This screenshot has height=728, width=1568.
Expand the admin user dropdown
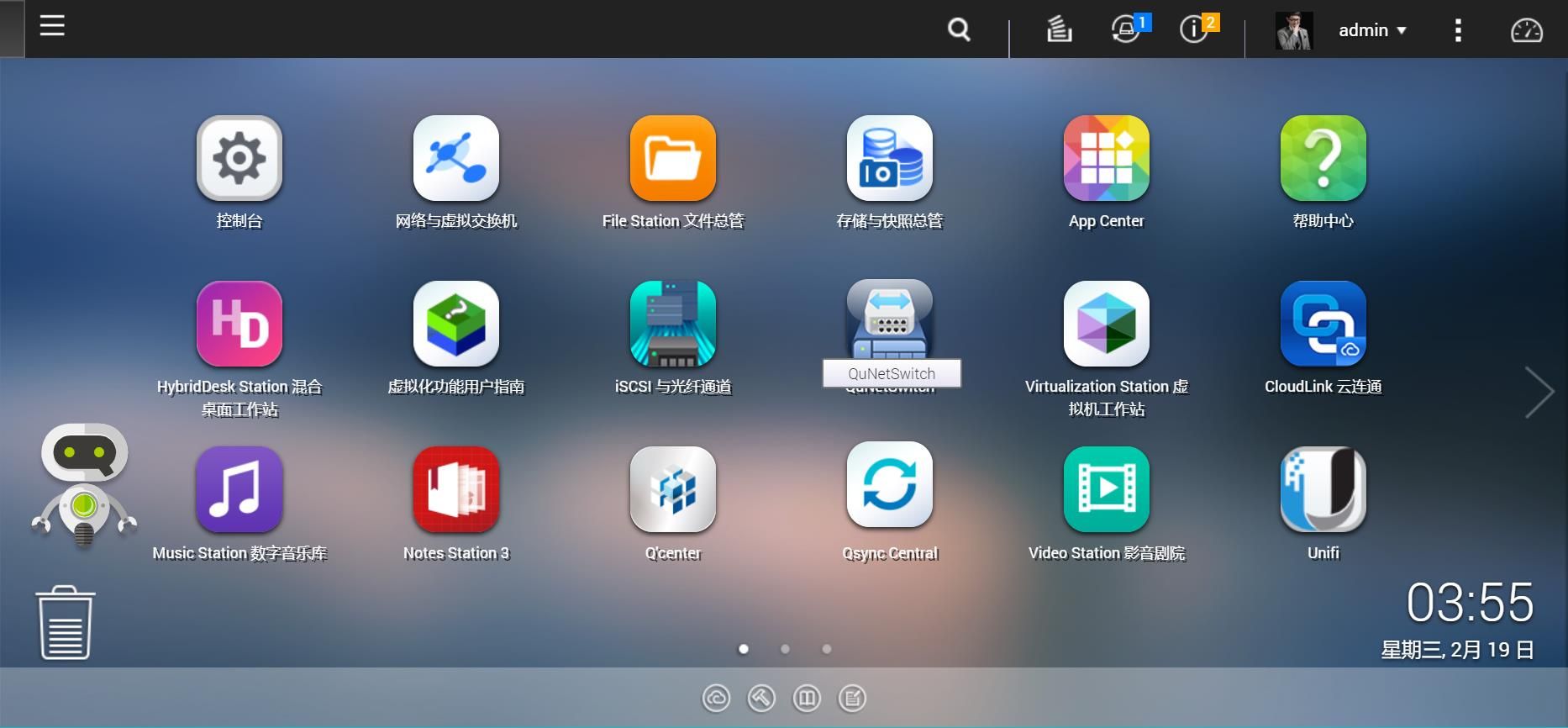pos(1372,30)
